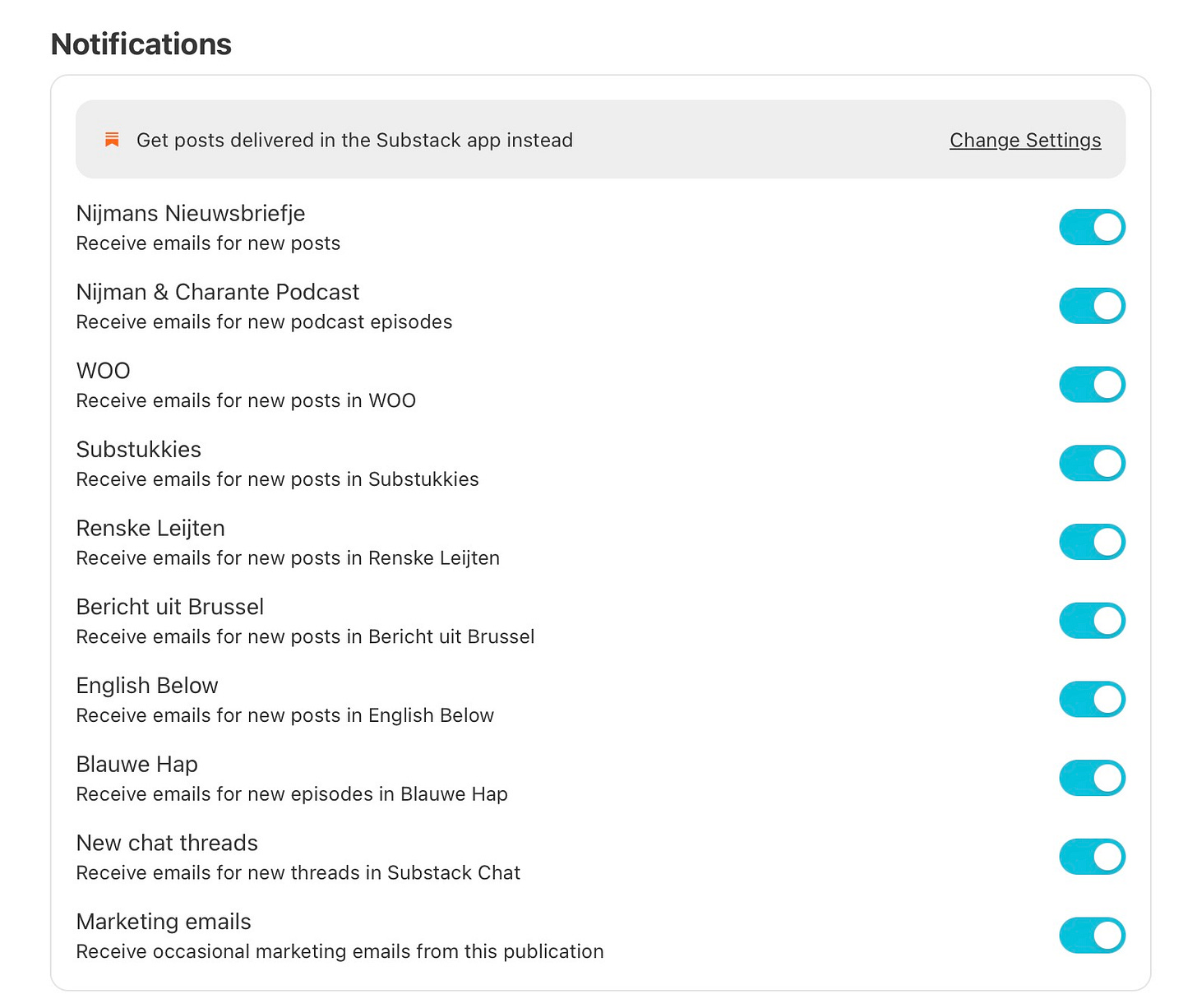Viewport: 1197px width, 1008px height.
Task: Click the Bericht uit Brussel description text
Action: 306,637
